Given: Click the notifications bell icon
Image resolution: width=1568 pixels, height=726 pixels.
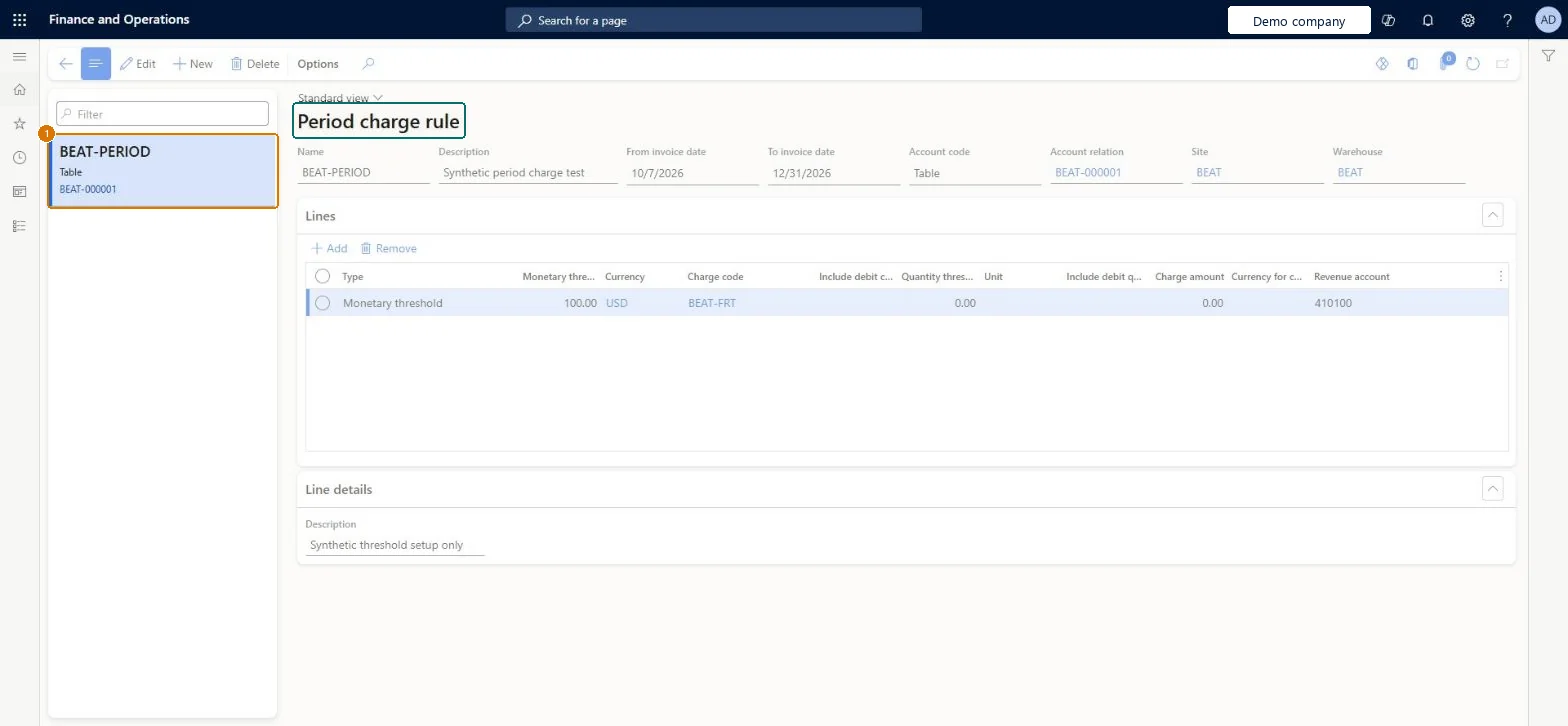Looking at the screenshot, I should point(1428,20).
